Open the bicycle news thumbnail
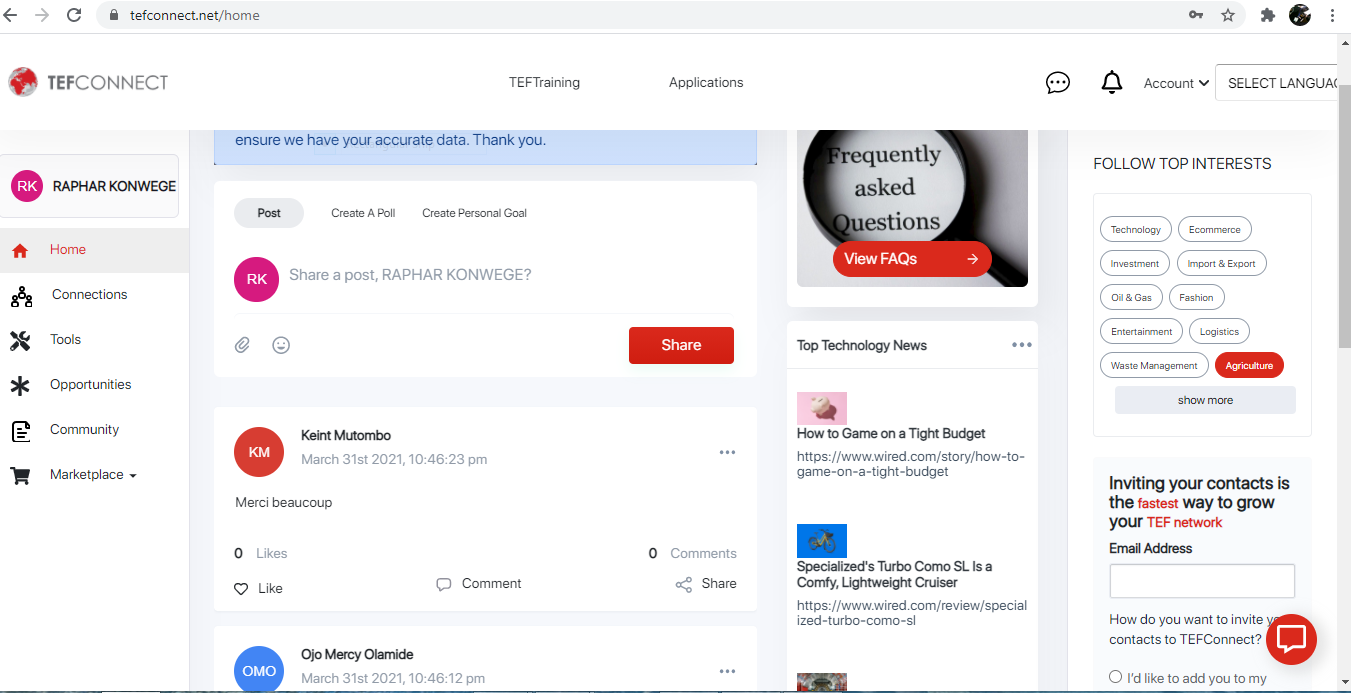 point(822,541)
